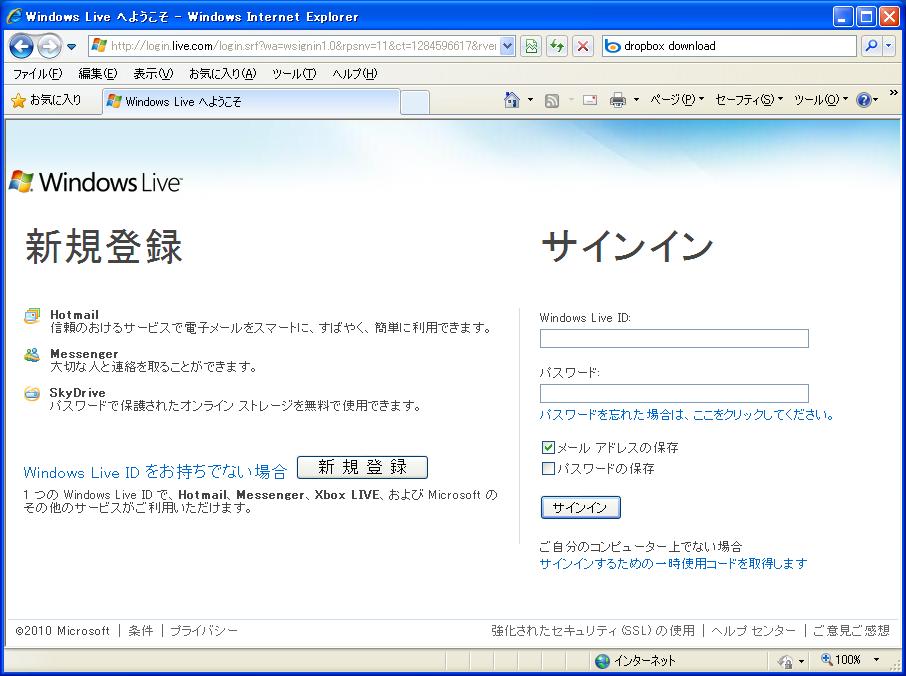Expand the Print dropdown arrow
Image resolution: width=906 pixels, height=676 pixels.
tap(636, 101)
